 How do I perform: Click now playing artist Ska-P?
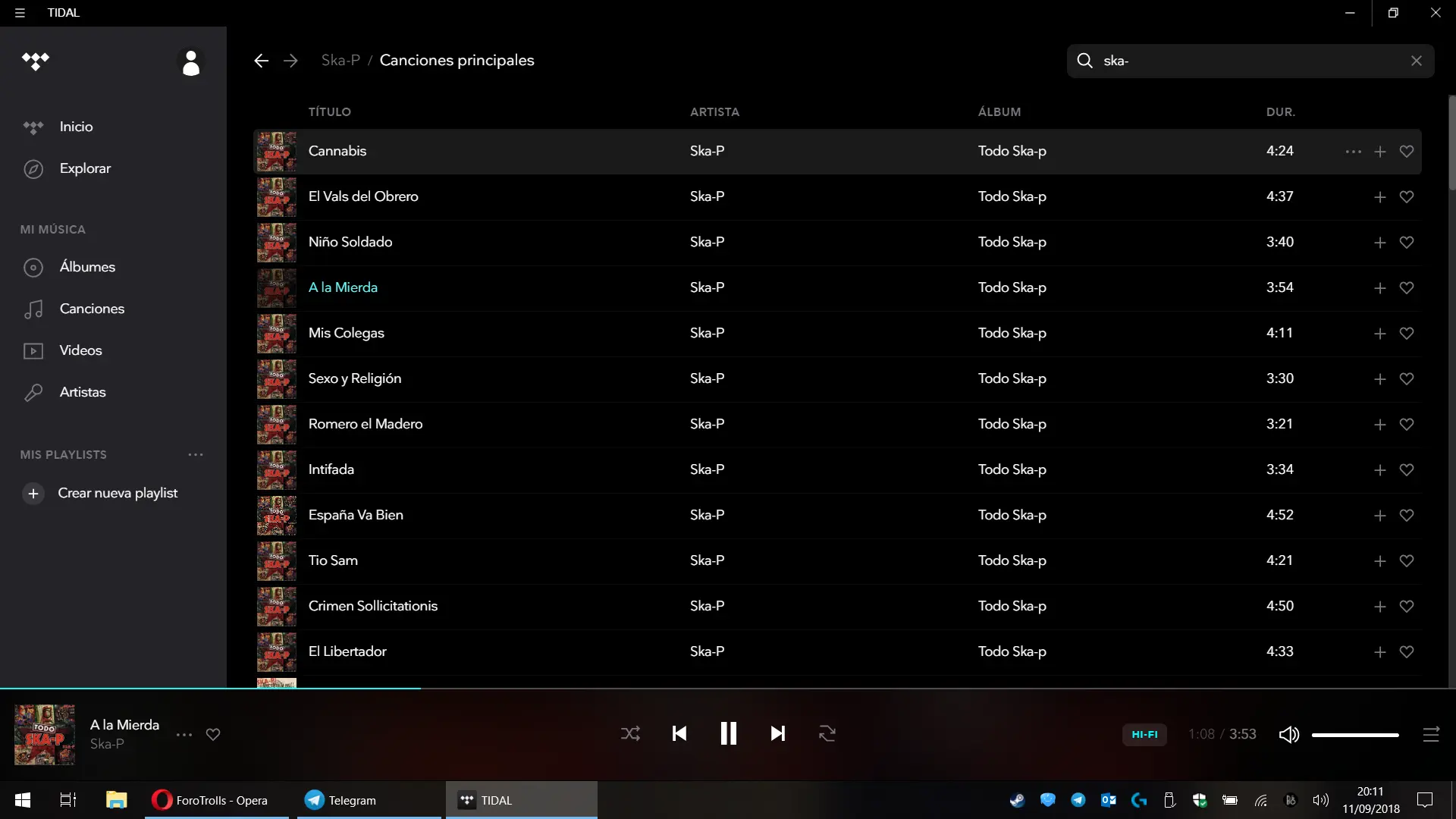pyautogui.click(x=107, y=744)
